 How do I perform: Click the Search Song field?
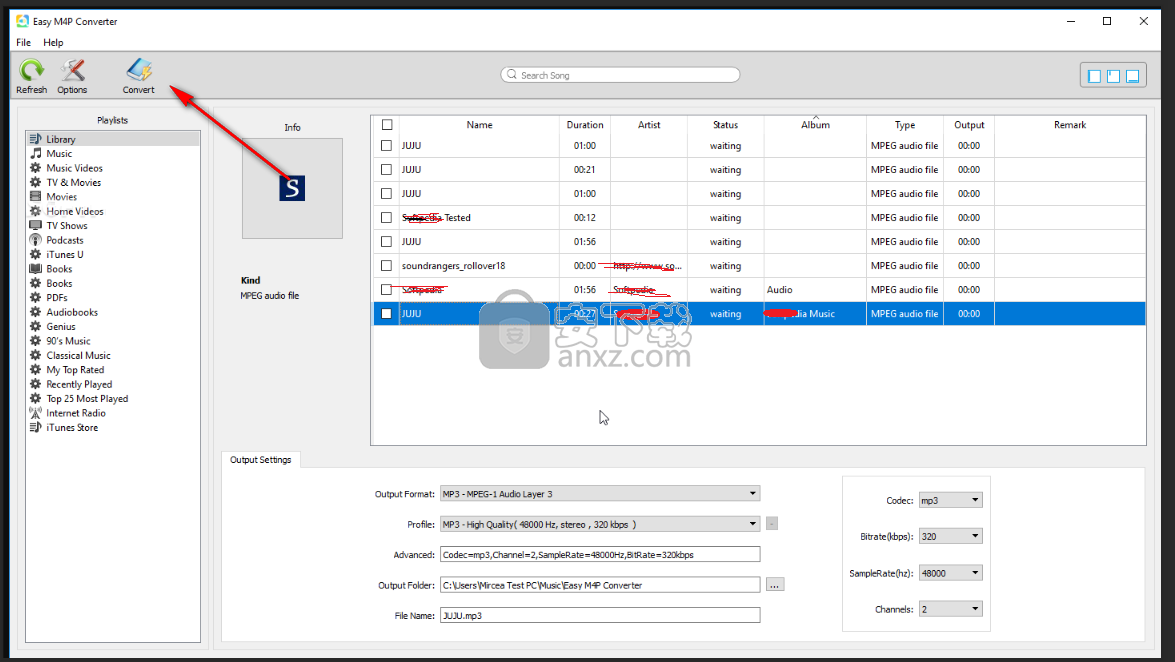coord(620,75)
